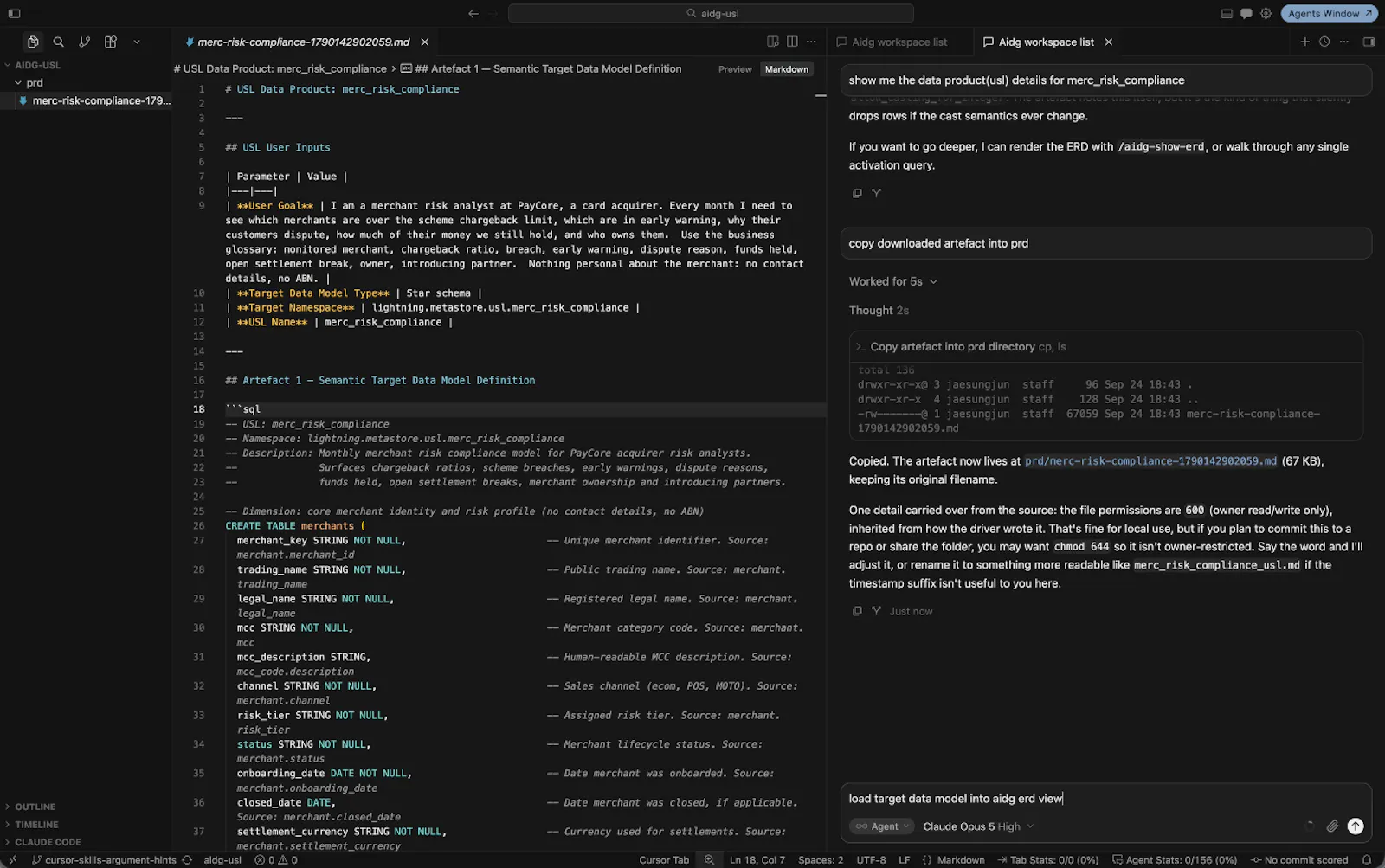Expand the Copy artefact into prd directory command
Viewport: 1385px width, 868px height.
[1105, 346]
